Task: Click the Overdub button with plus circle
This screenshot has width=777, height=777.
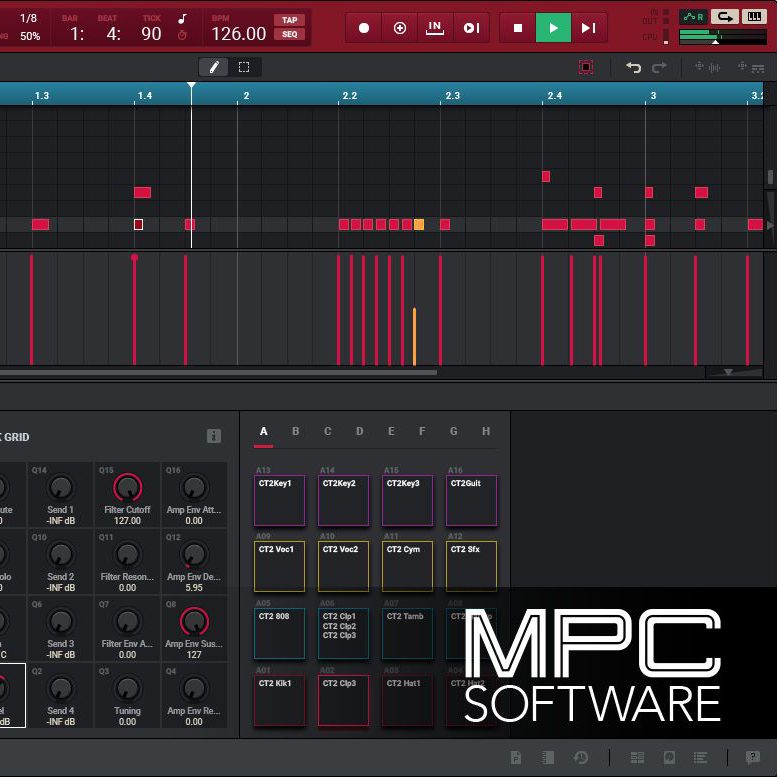Action: pos(399,28)
